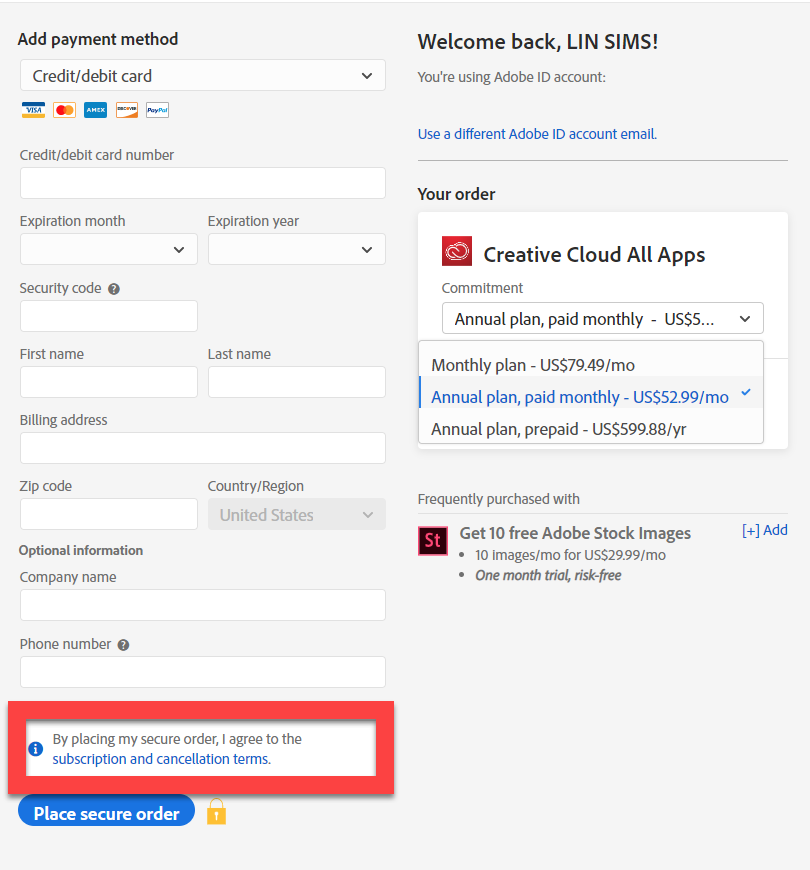Open the Country/Region dropdown
The image size is (810, 870).
[x=296, y=514]
